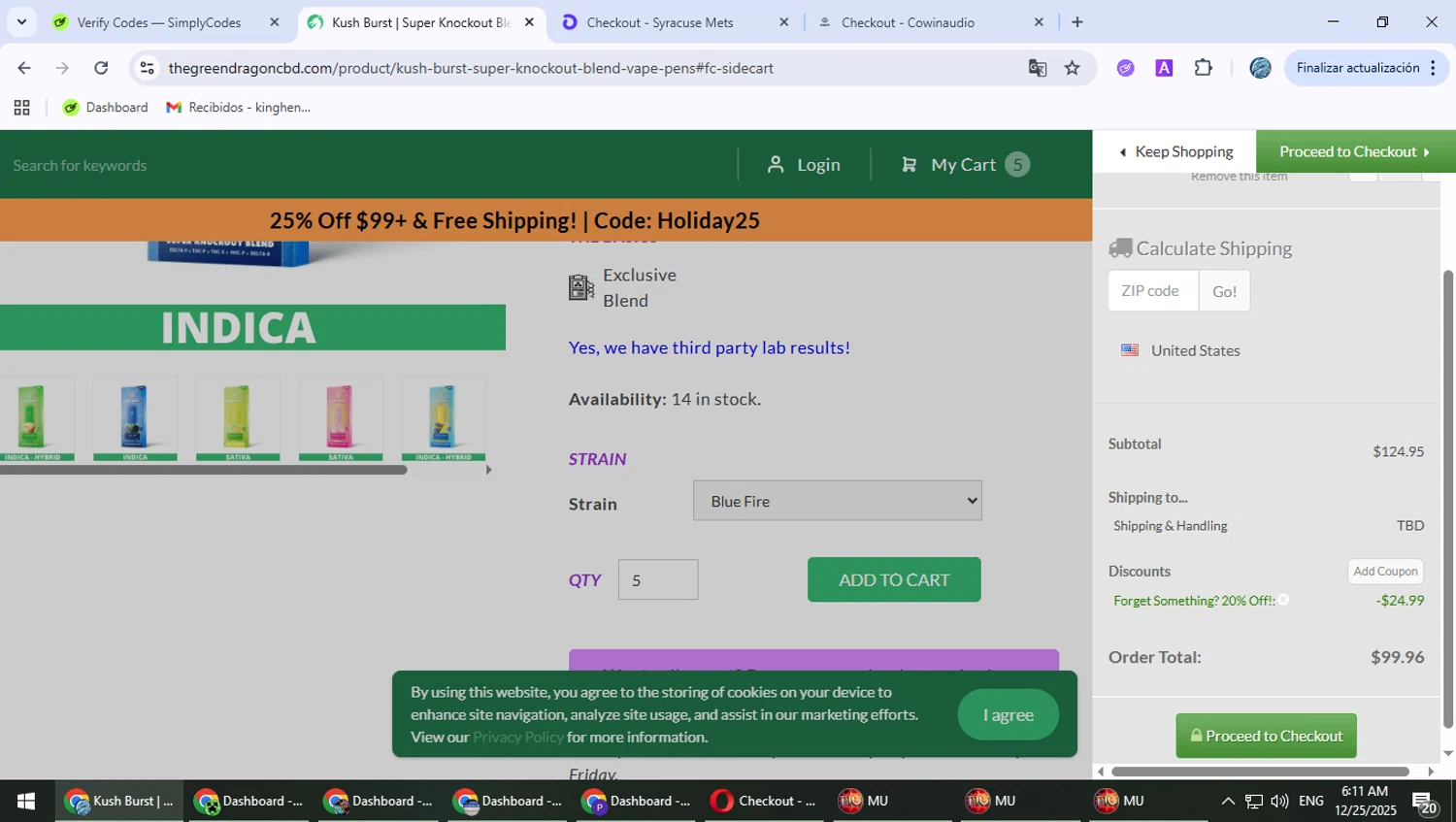
Task: Focus the ZIP code field
Action: (x=1153, y=291)
